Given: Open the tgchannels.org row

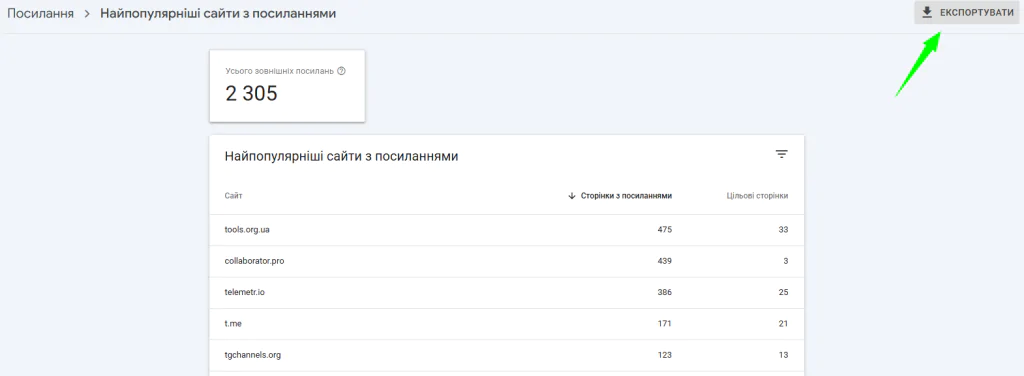Looking at the screenshot, I should (x=507, y=355).
